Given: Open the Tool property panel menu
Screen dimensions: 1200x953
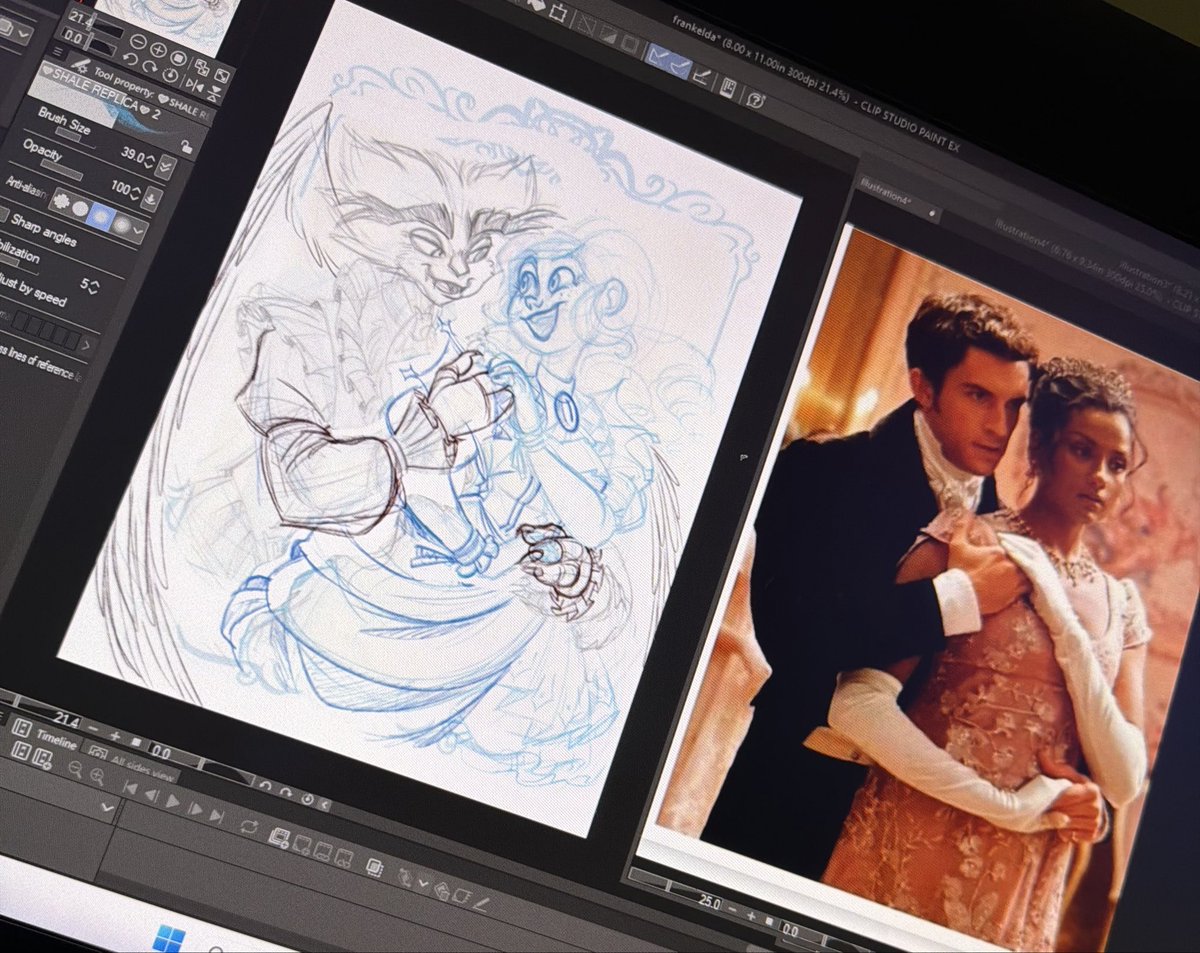Looking at the screenshot, I should tap(58, 51).
